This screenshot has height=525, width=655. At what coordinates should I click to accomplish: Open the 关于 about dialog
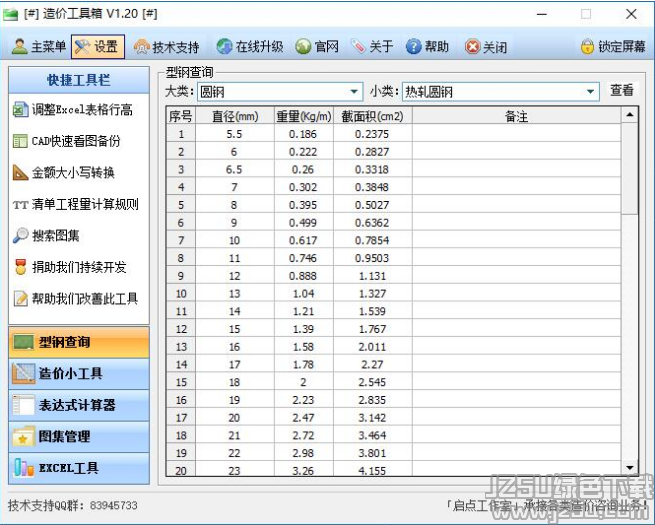coord(372,46)
